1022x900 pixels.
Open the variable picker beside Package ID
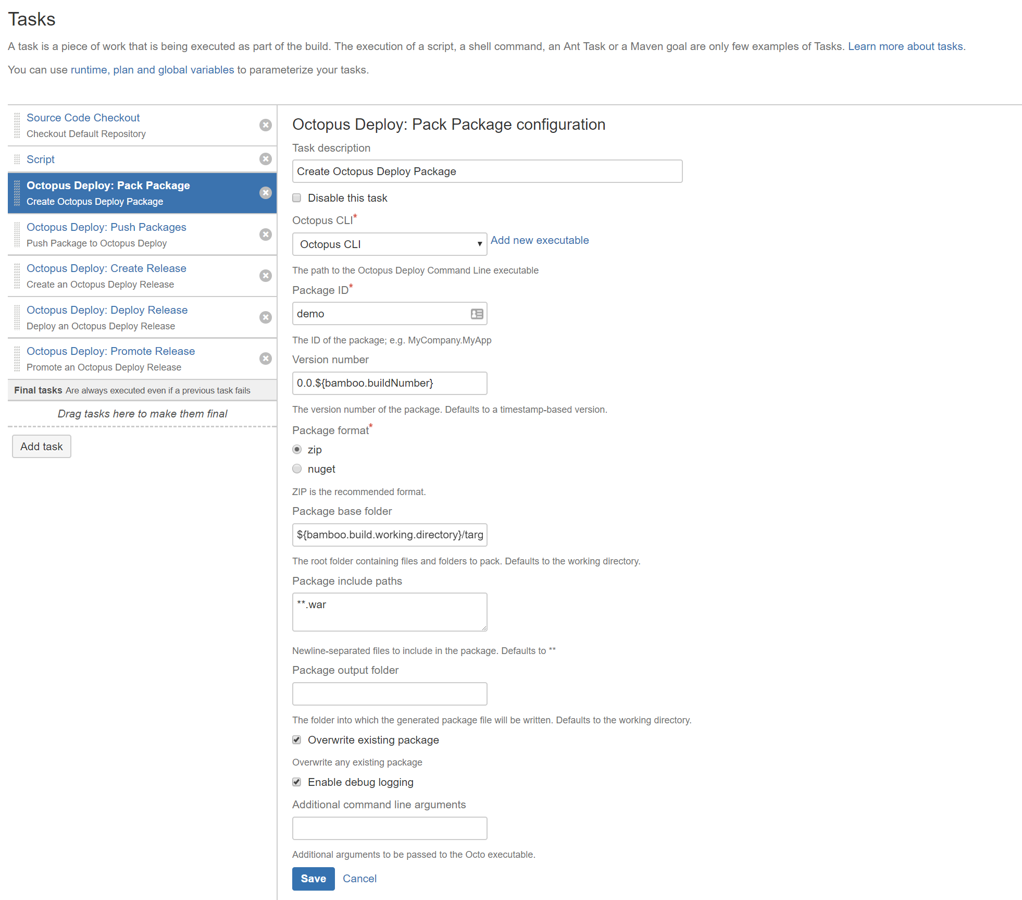click(477, 313)
